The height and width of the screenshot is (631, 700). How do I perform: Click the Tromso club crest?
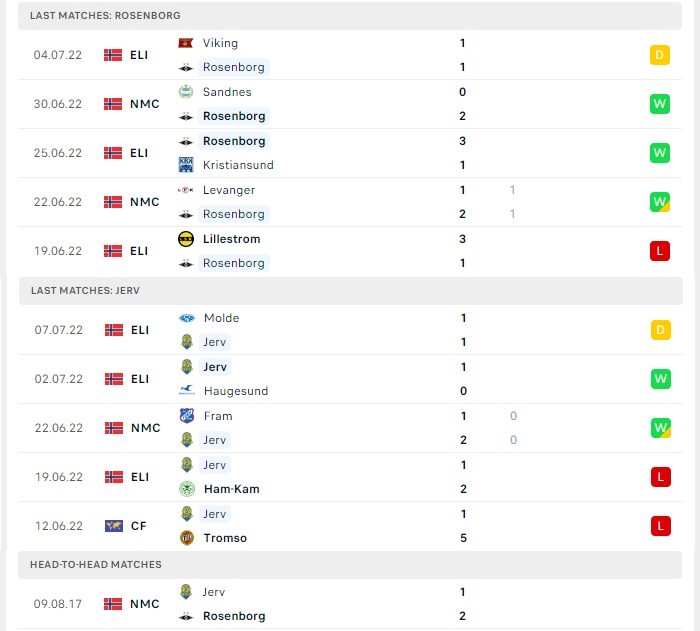coord(187,538)
